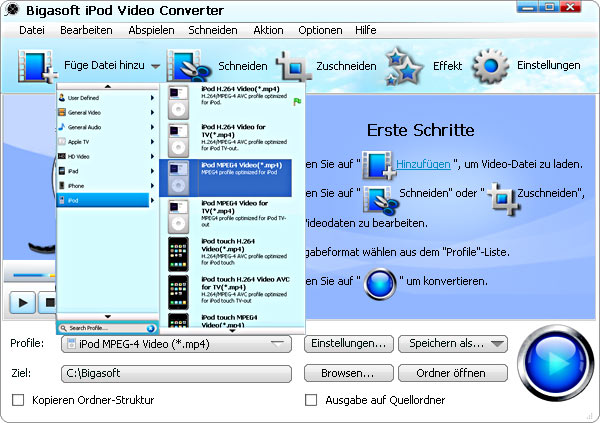Open the Profile combo box dropdown
Screen dimensions: 600x423
click(x=278, y=343)
